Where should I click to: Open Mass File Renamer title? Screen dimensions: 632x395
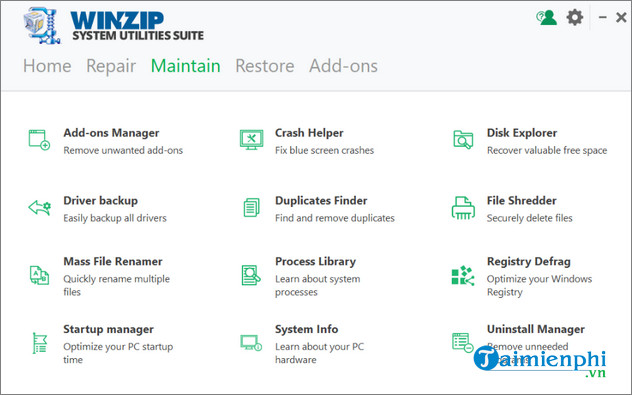pos(113,261)
